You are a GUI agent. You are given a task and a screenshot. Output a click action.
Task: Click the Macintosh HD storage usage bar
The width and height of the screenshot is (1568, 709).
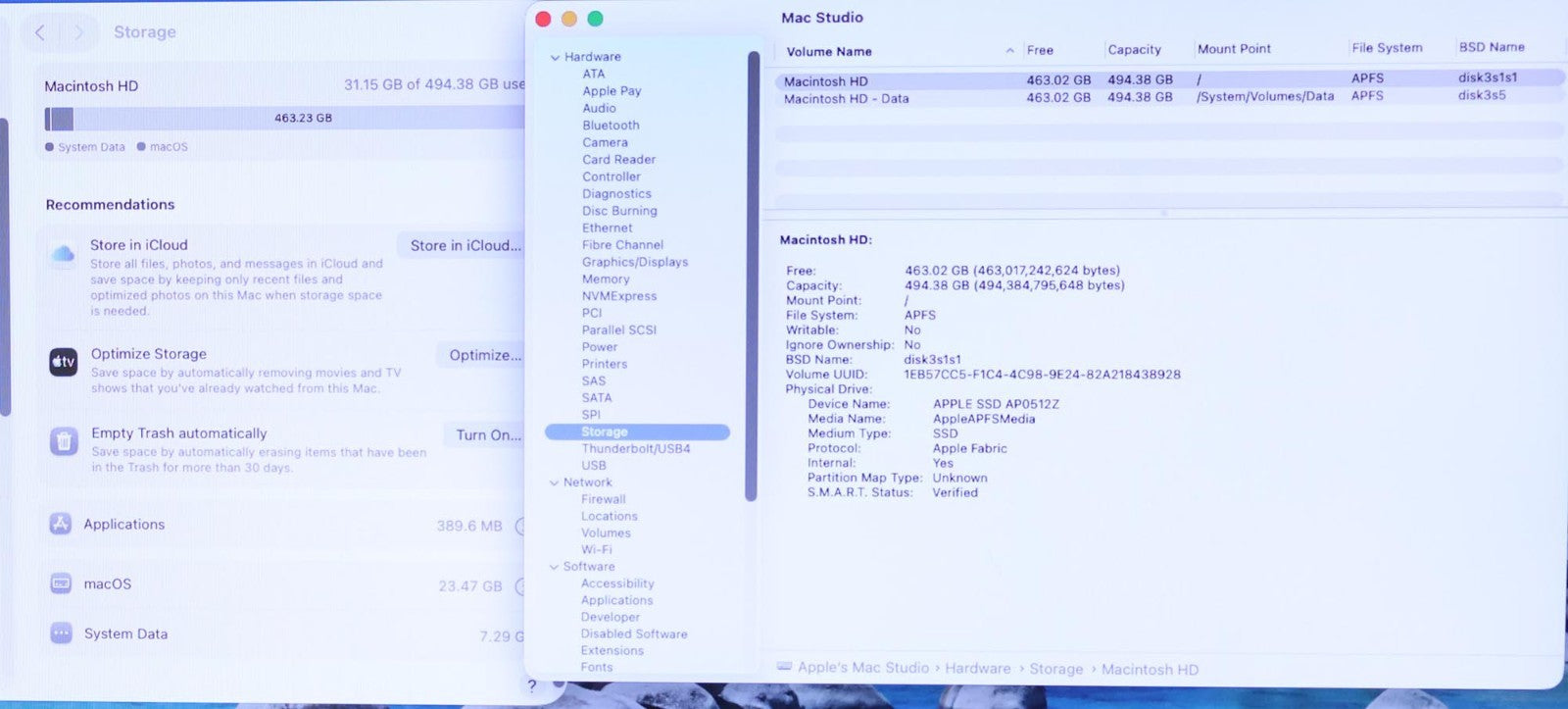tap(284, 119)
